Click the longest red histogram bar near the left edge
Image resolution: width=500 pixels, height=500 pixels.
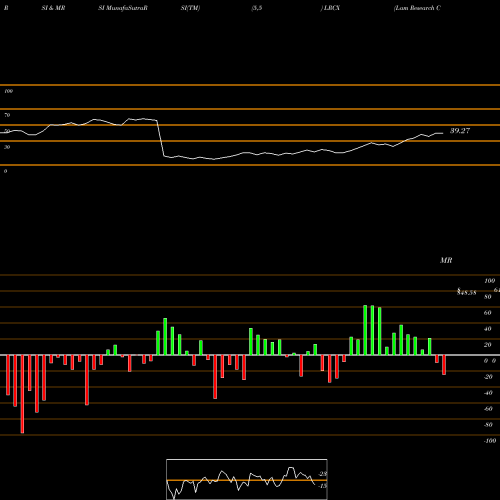[x=22, y=394]
